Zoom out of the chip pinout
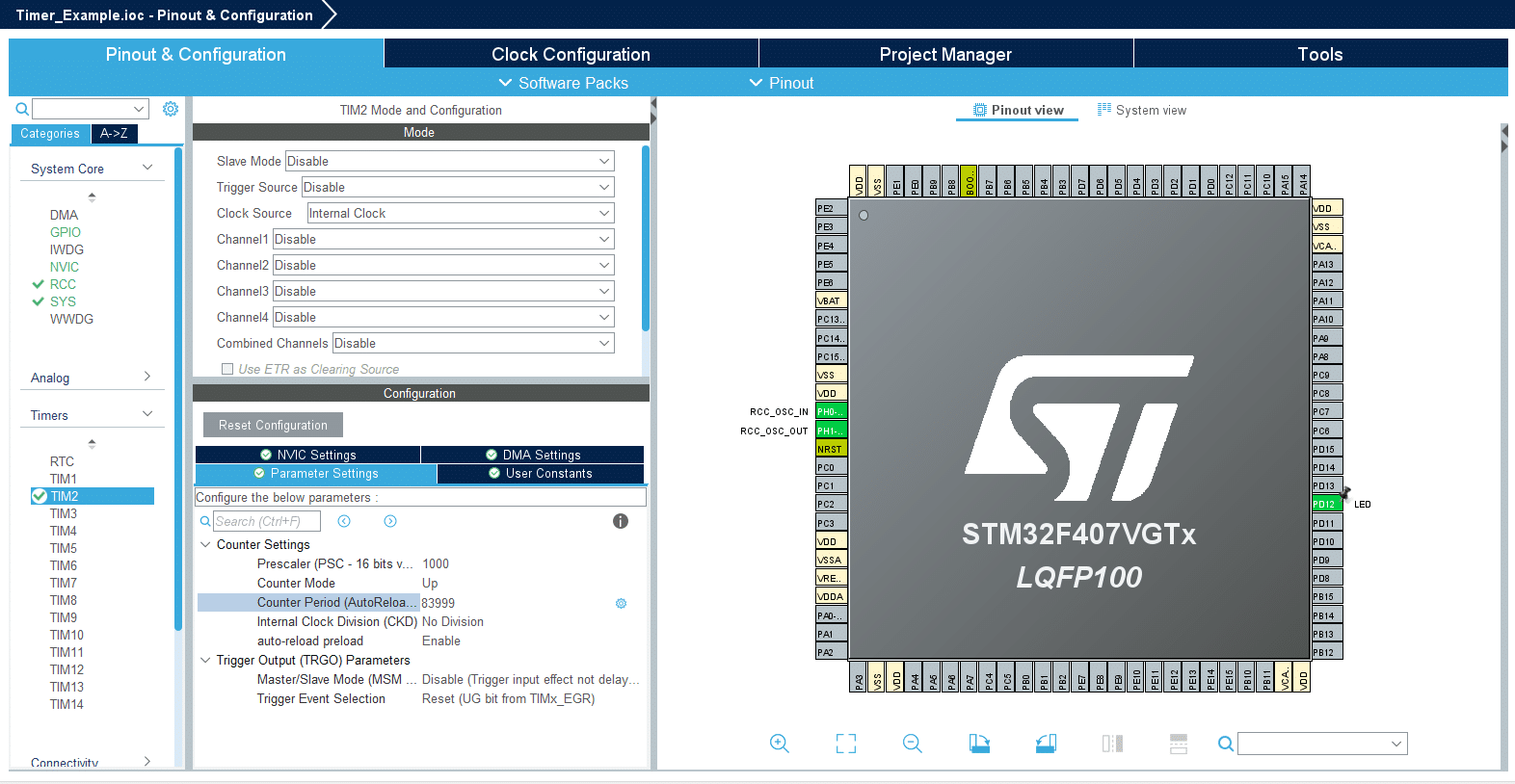The image size is (1515, 784). pos(913,744)
